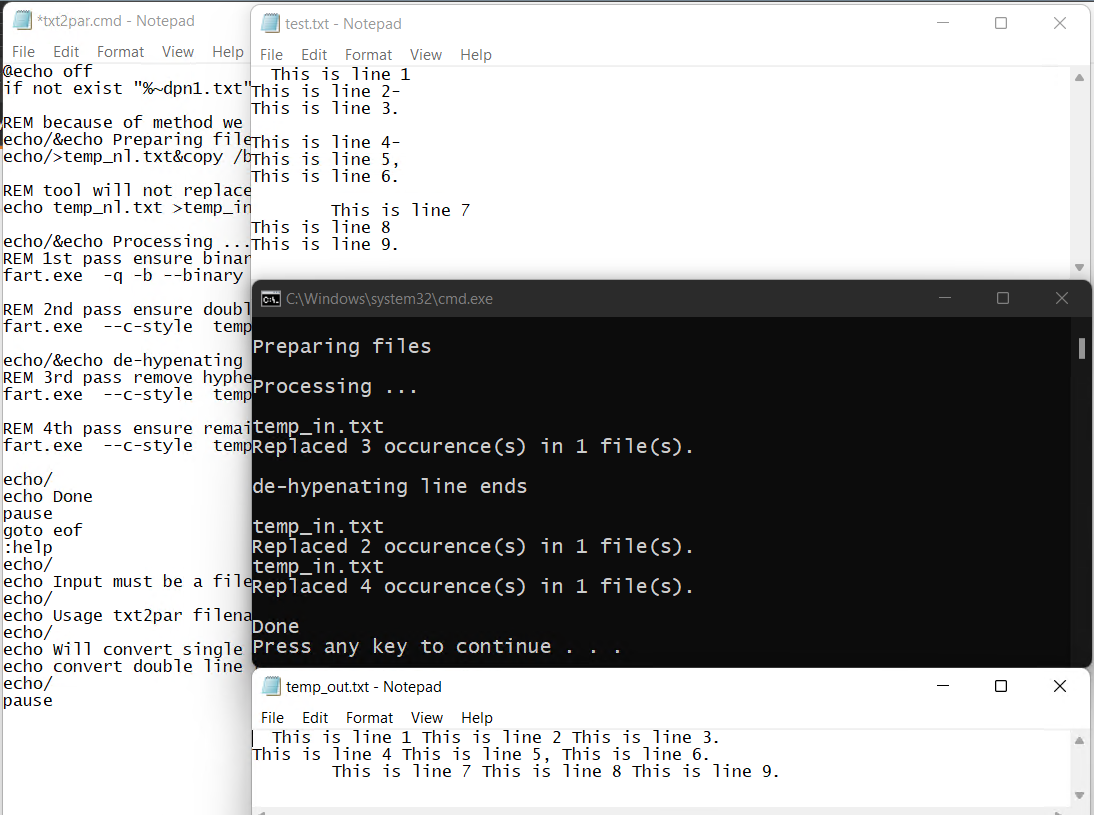Click the test.txt Notepad title icon
The width and height of the screenshot is (1094, 815).
pos(270,23)
